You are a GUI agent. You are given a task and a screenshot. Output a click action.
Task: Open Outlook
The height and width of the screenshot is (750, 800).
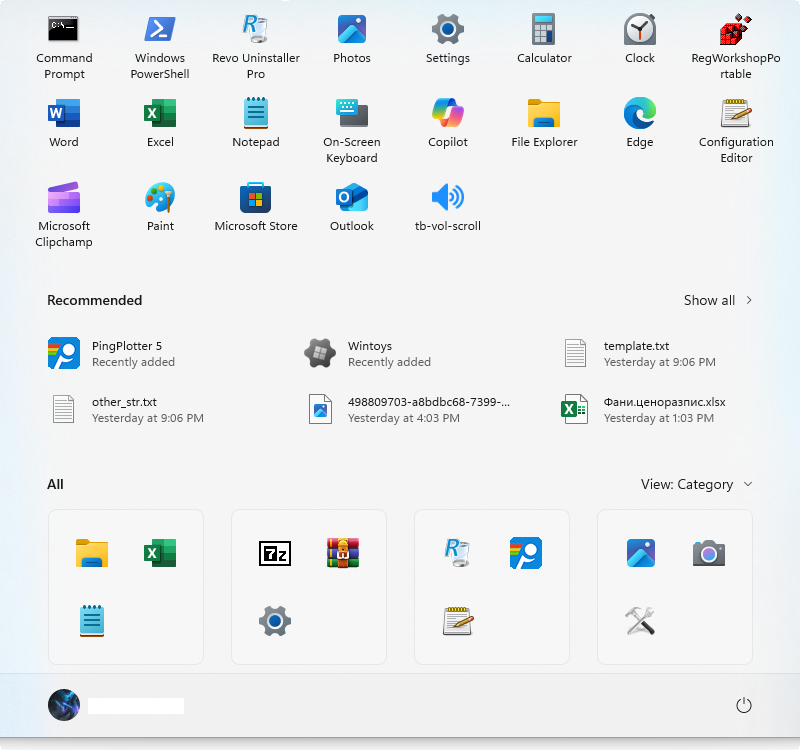pyautogui.click(x=352, y=208)
